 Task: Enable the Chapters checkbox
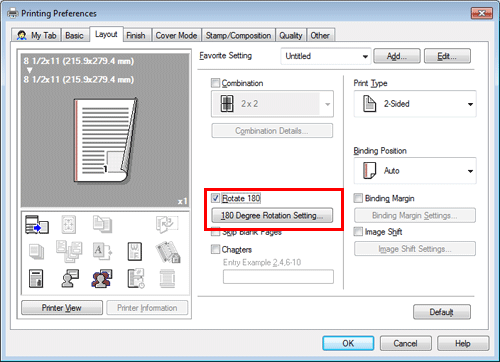[216, 249]
